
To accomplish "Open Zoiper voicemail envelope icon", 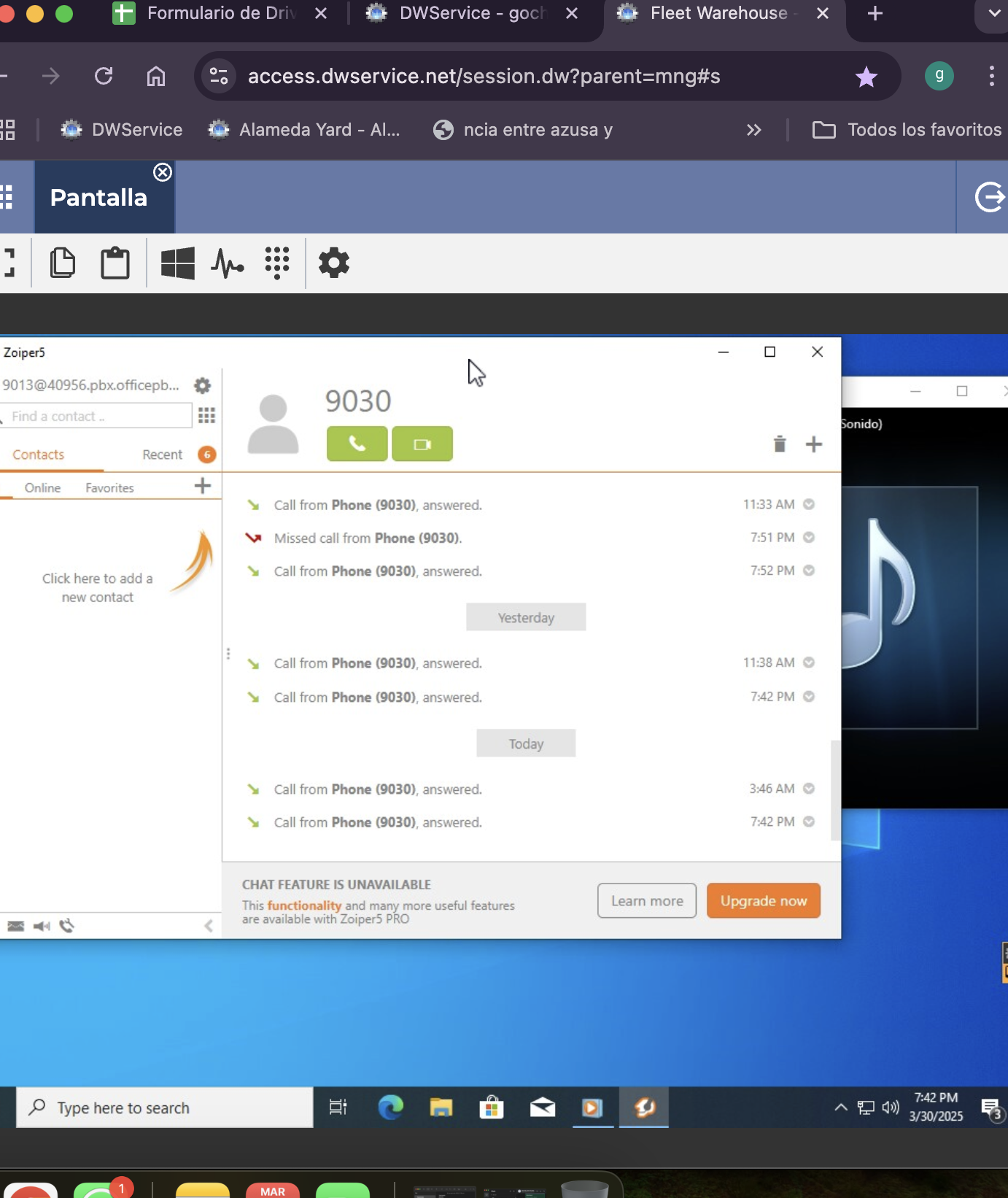I will click(x=16, y=926).
